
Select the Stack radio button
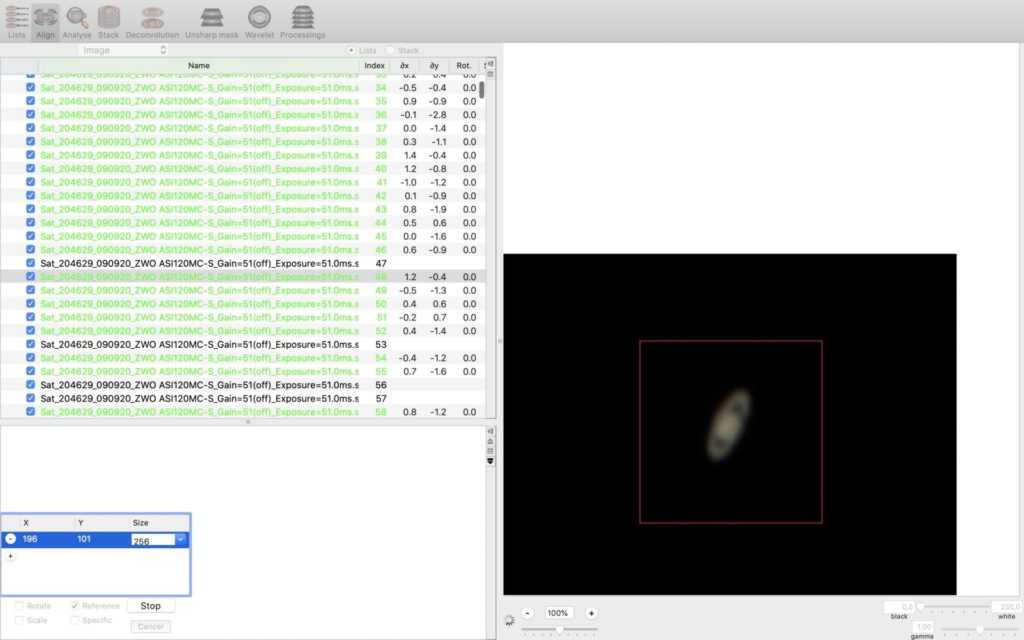tap(391, 50)
